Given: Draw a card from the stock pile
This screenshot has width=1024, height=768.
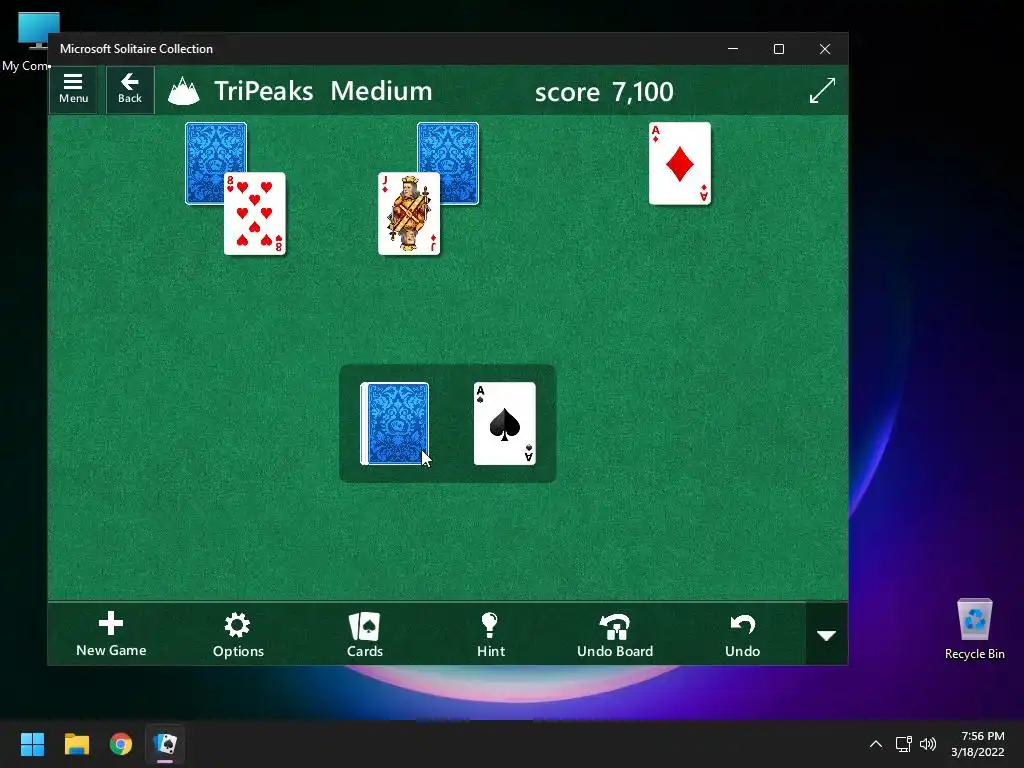Looking at the screenshot, I should [395, 424].
